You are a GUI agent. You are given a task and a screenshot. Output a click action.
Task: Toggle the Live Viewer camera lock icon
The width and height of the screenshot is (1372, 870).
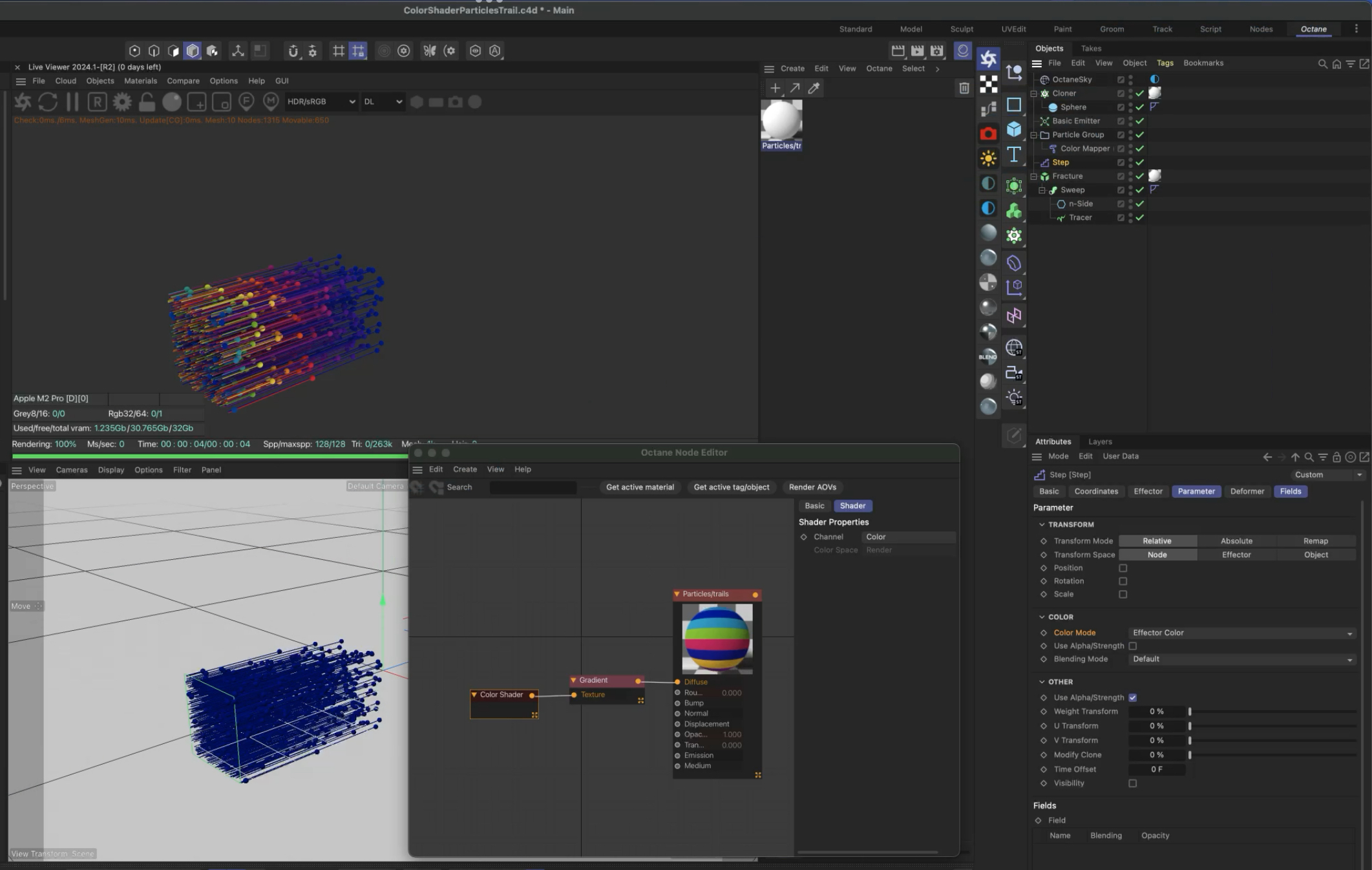(147, 101)
